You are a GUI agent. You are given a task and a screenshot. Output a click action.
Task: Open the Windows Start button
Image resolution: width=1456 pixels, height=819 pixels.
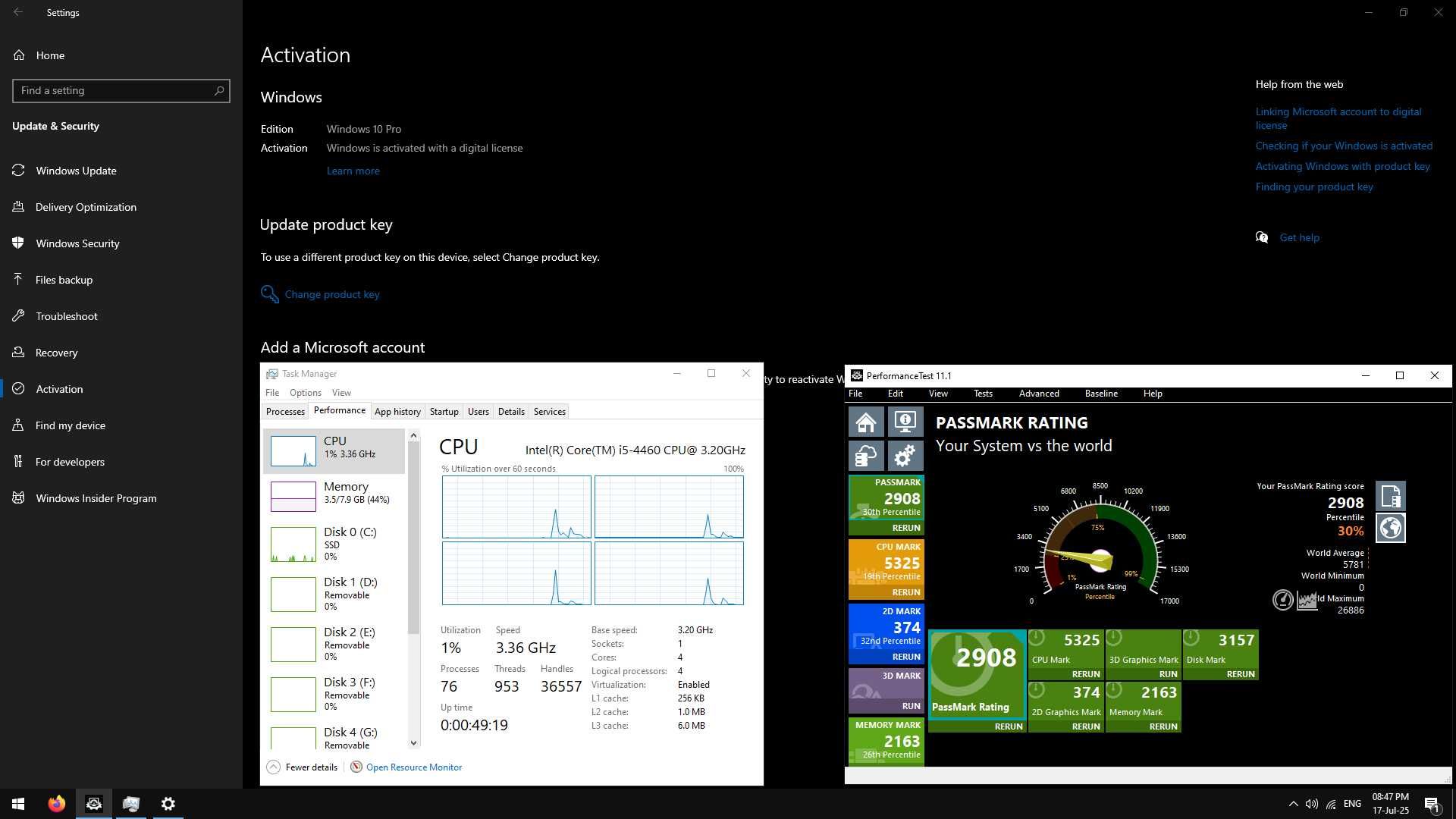(x=18, y=804)
